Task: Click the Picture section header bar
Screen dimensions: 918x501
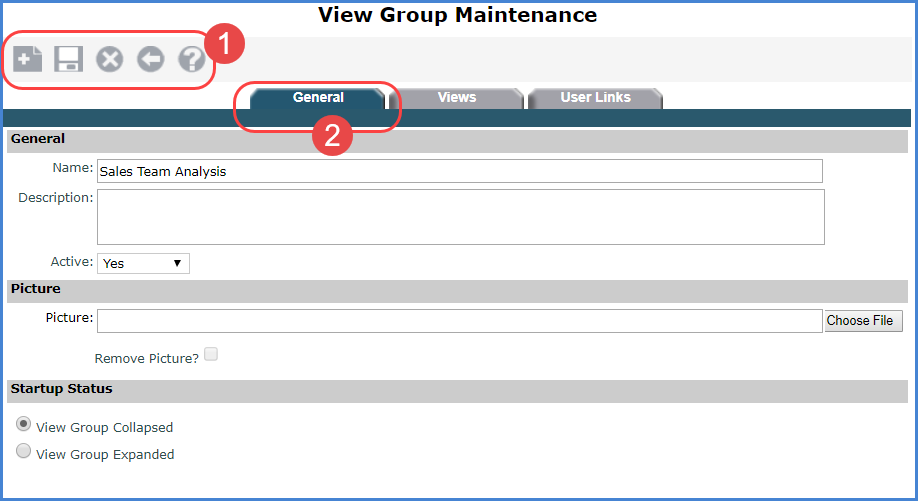Action: pos(36,289)
